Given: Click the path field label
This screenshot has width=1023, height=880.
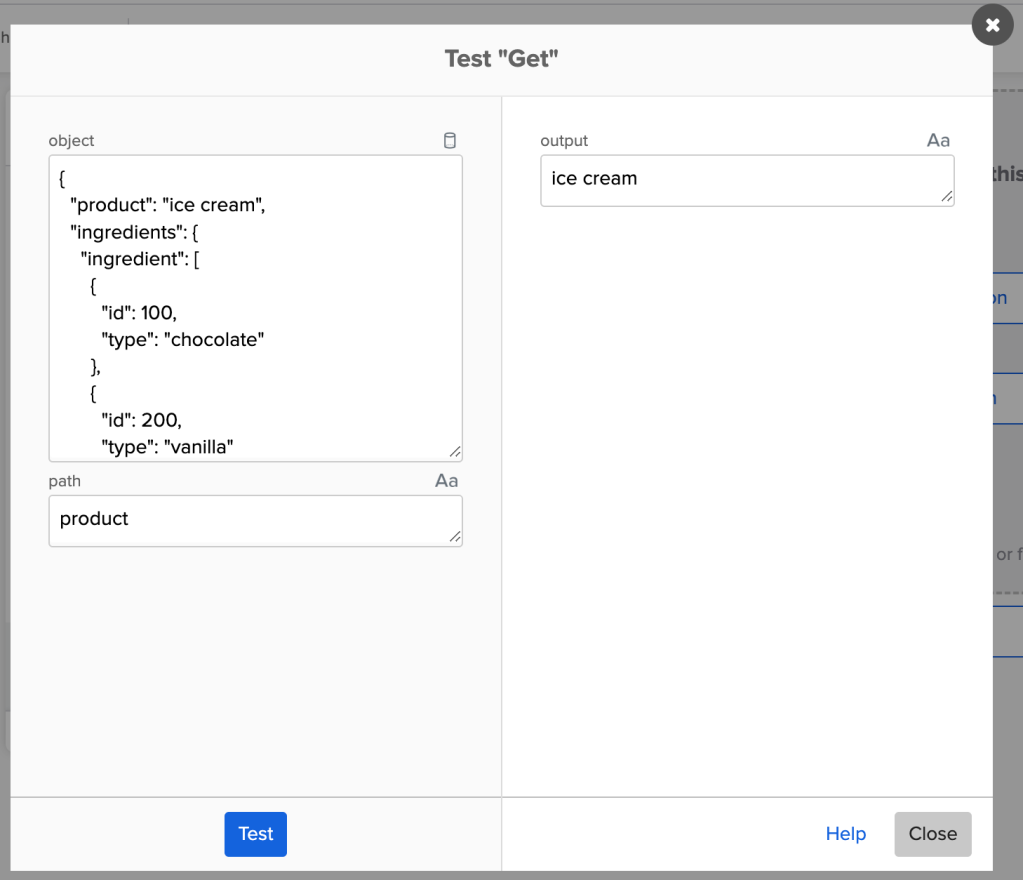Looking at the screenshot, I should tap(64, 481).
